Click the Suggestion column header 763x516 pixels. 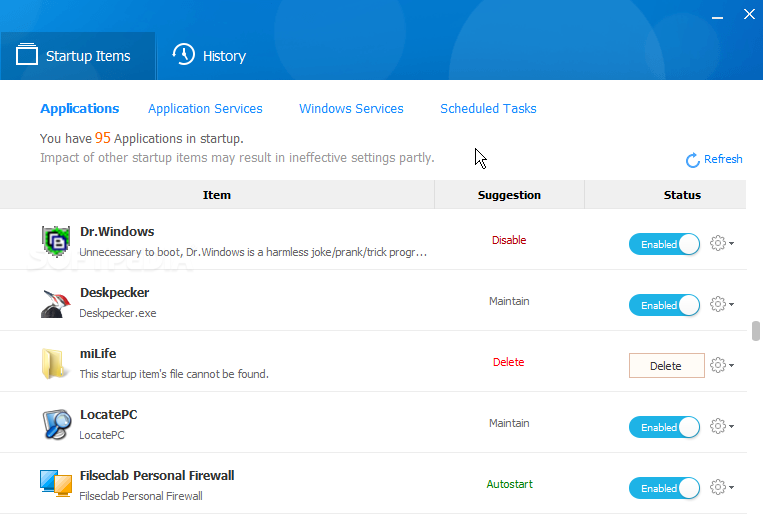[509, 195]
